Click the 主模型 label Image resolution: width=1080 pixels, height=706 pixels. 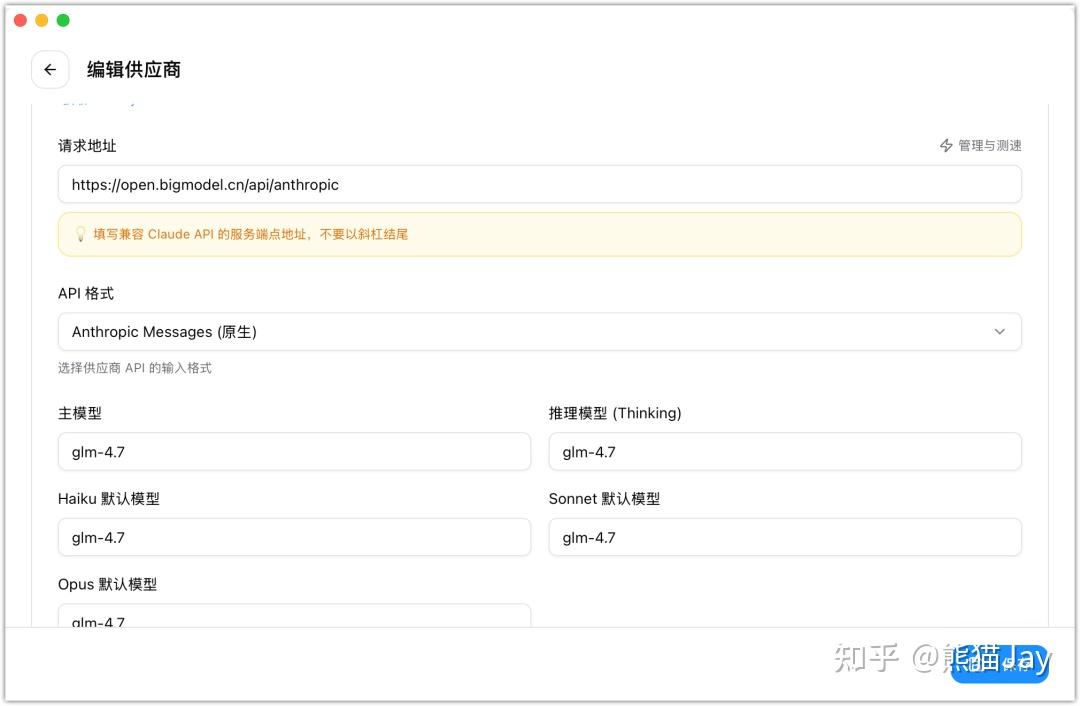point(80,413)
